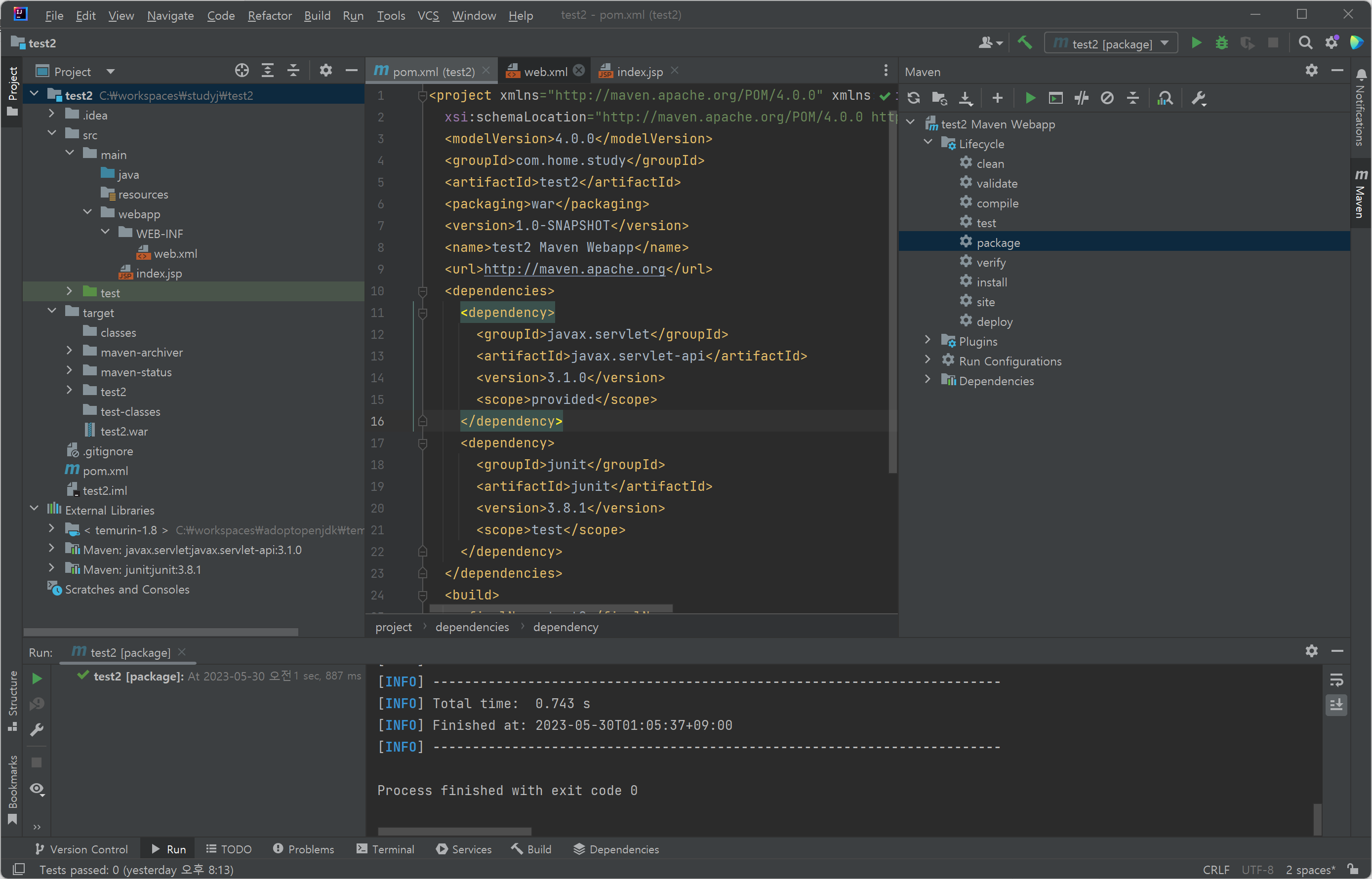Click Execute Maven Goal icon

[x=1055, y=98]
